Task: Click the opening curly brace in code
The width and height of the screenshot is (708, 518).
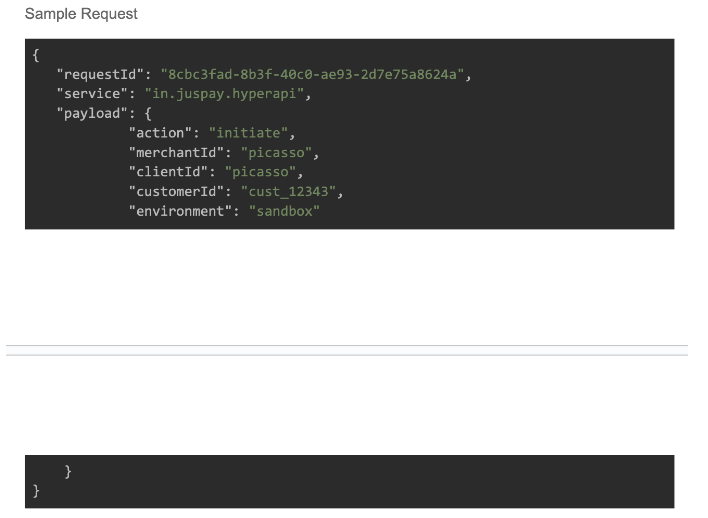Action: click(x=37, y=55)
